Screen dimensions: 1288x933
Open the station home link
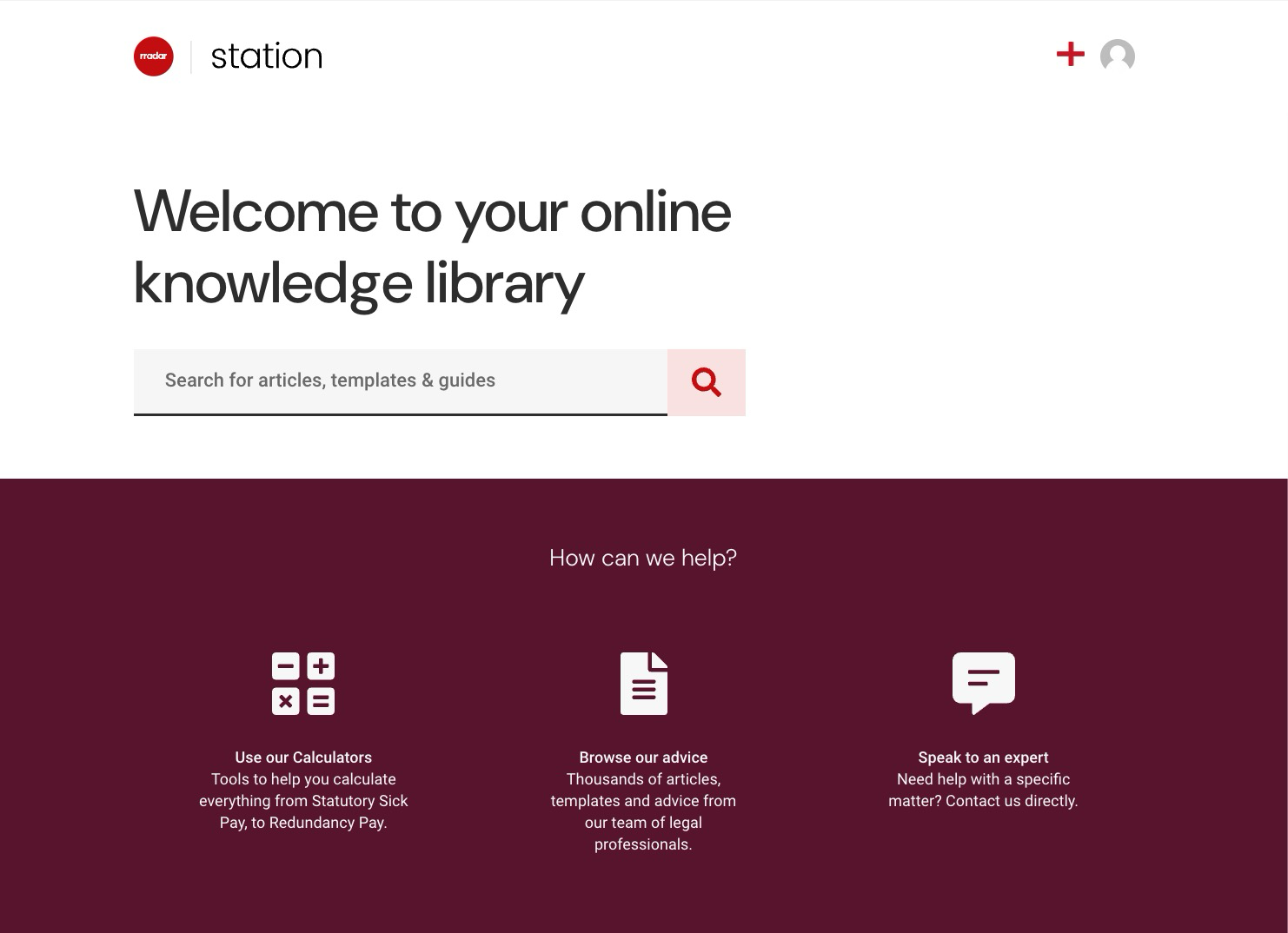click(267, 56)
